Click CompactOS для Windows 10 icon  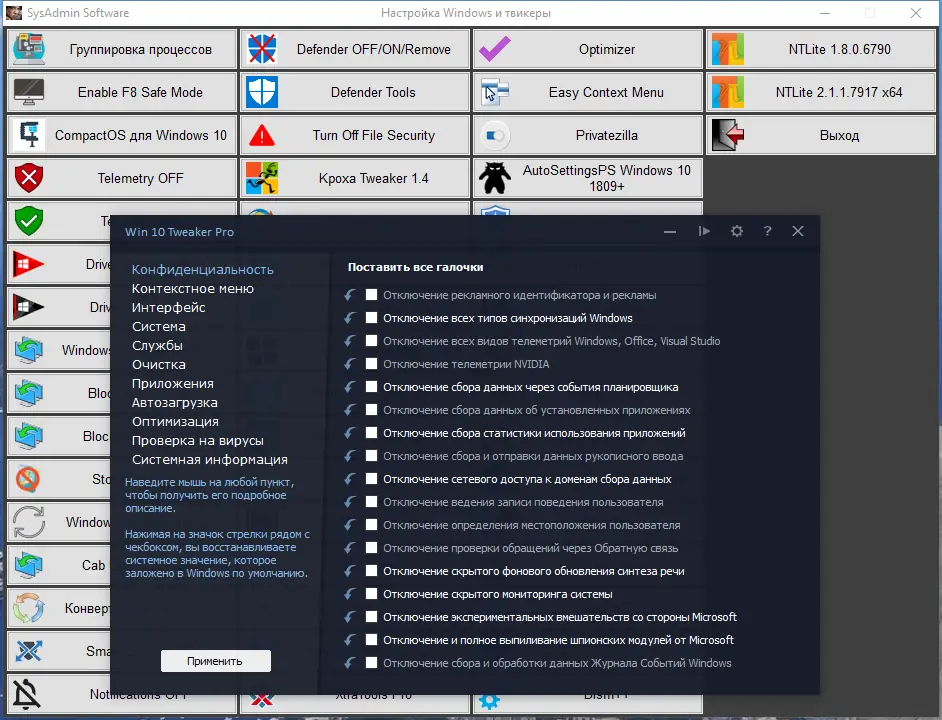click(x=29, y=135)
